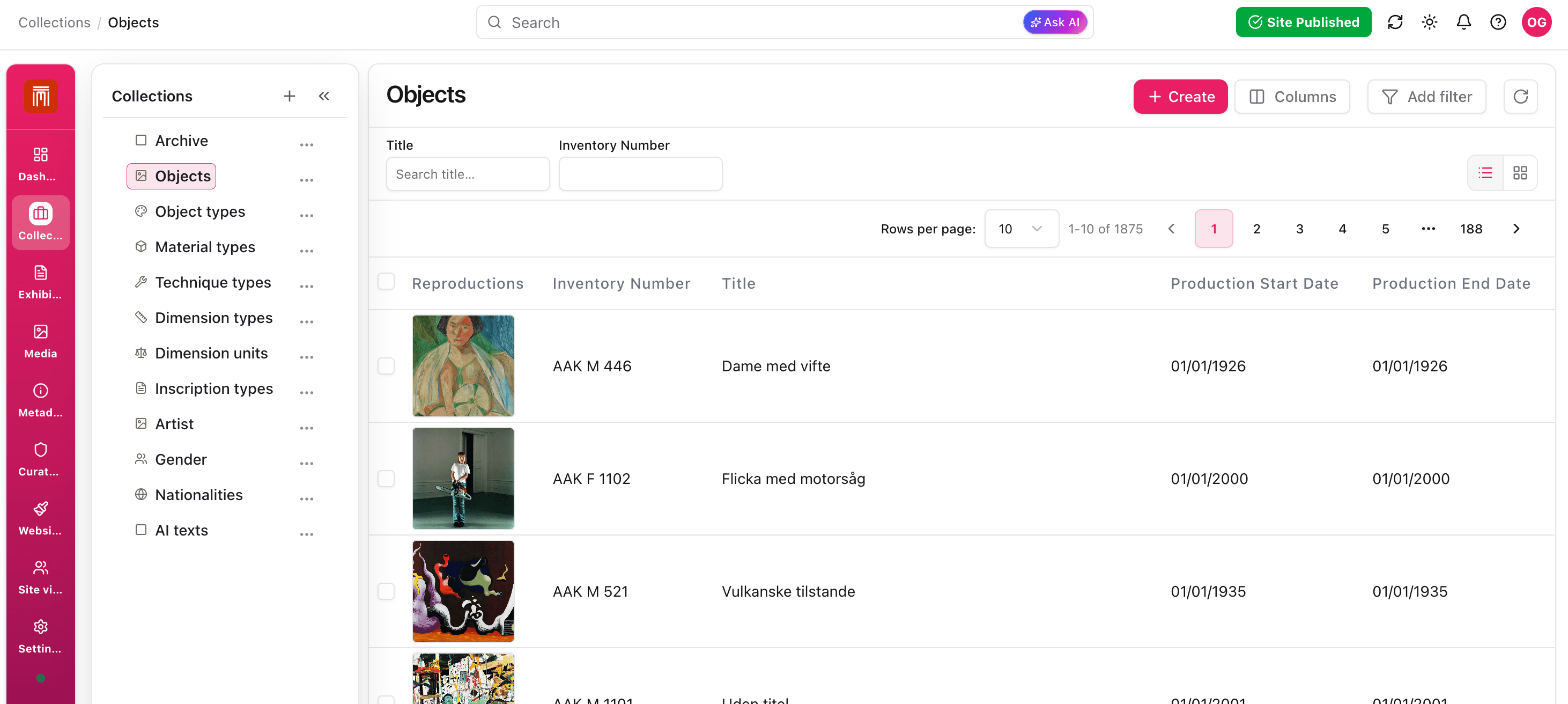Open more options for Dimension units
This screenshot has height=704, width=1568.
[x=306, y=357]
